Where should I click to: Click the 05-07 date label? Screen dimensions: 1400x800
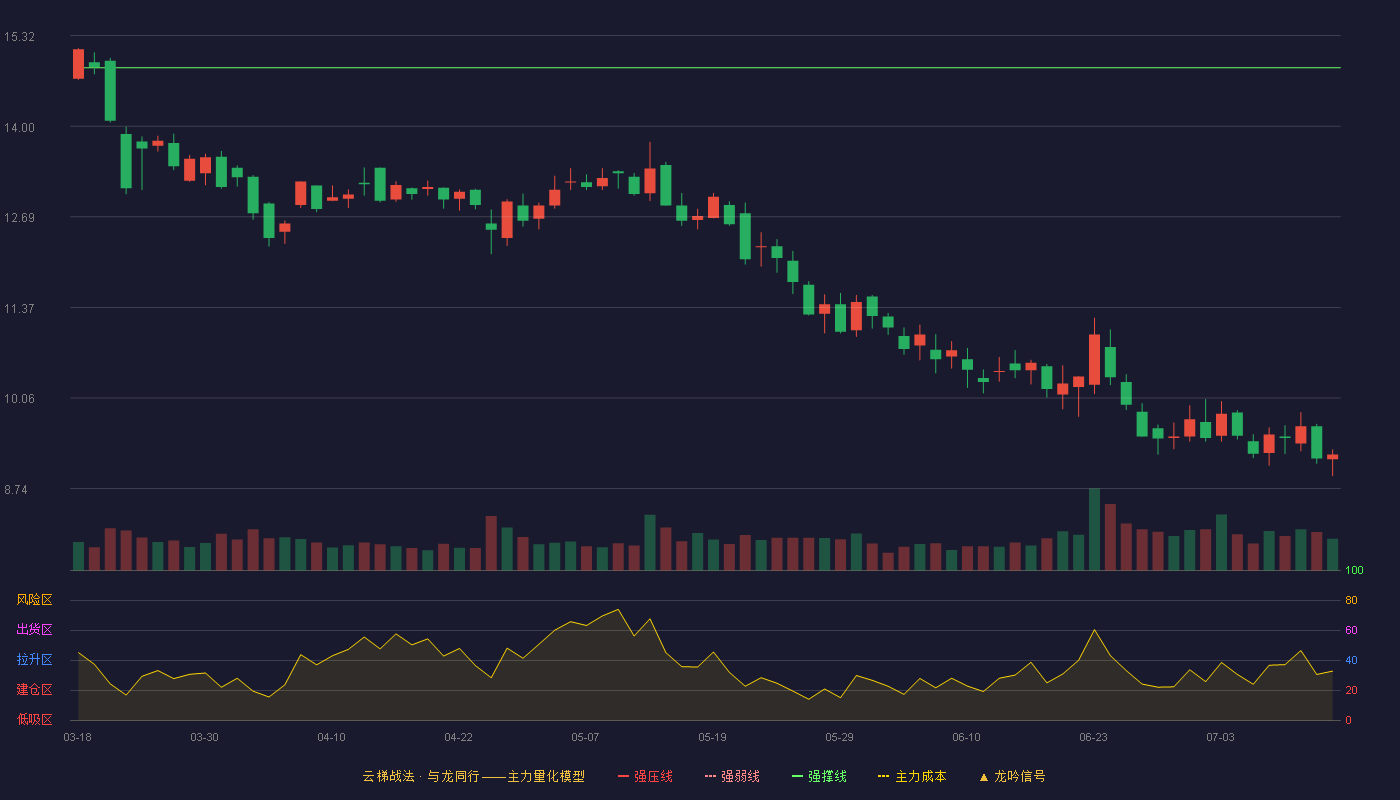585,737
